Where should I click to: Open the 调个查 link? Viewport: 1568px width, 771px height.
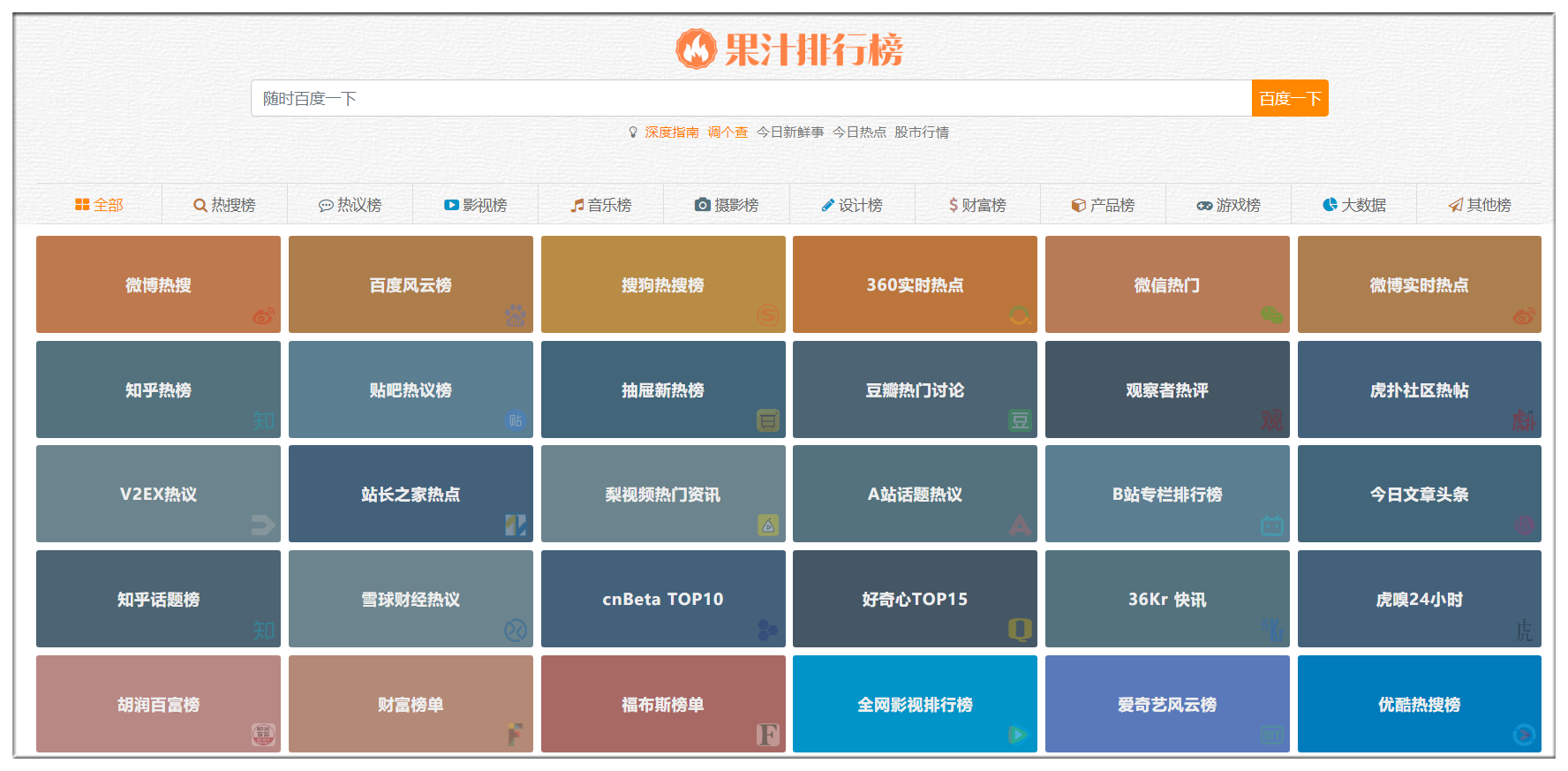727,132
